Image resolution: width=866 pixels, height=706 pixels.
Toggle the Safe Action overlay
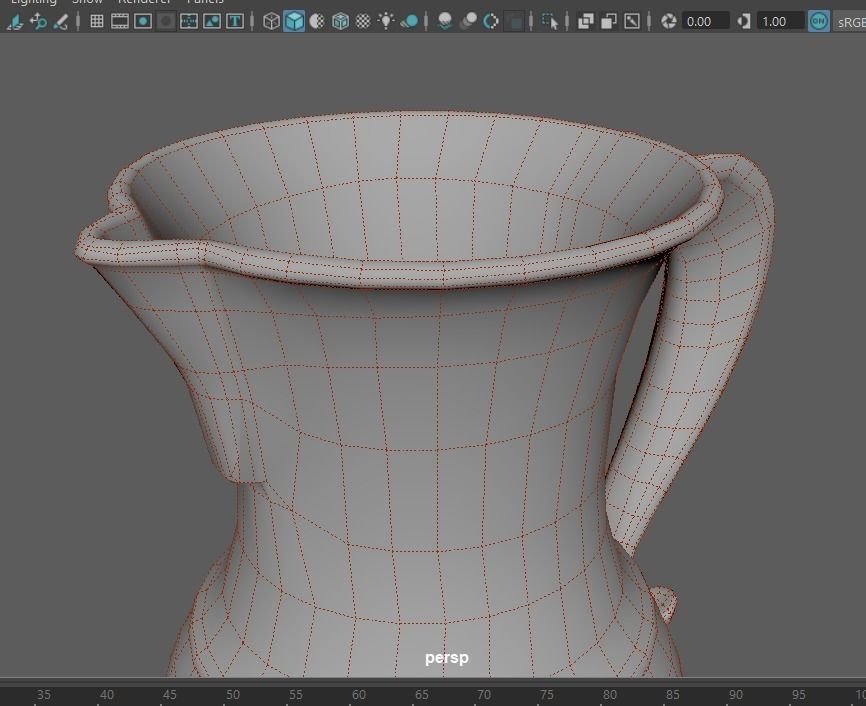point(212,22)
